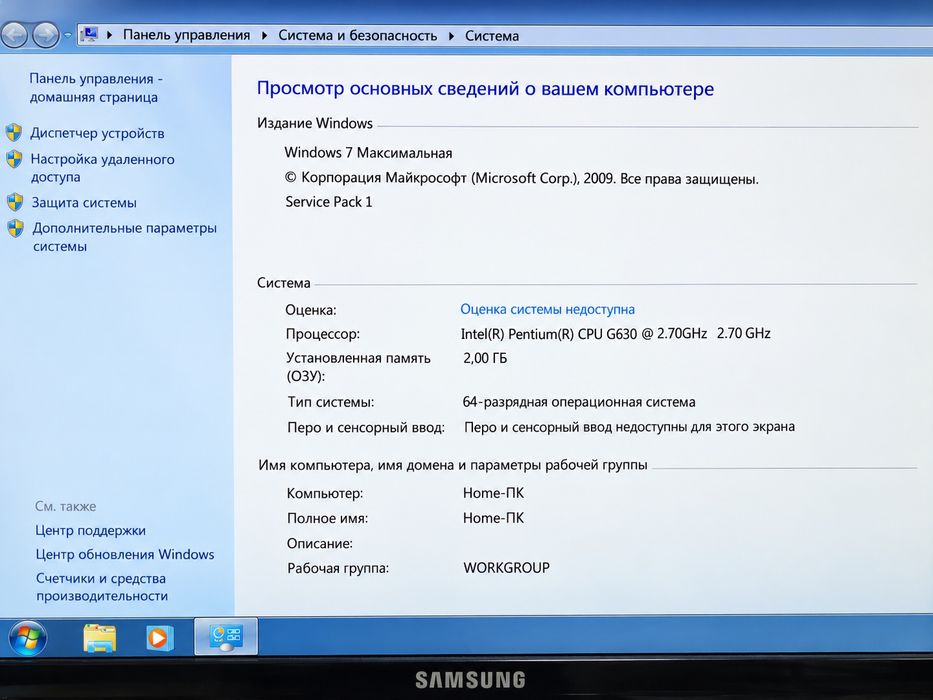
Task: Click processor value Intel(R) Pentium(R) CPU G630
Action: (x=615, y=333)
